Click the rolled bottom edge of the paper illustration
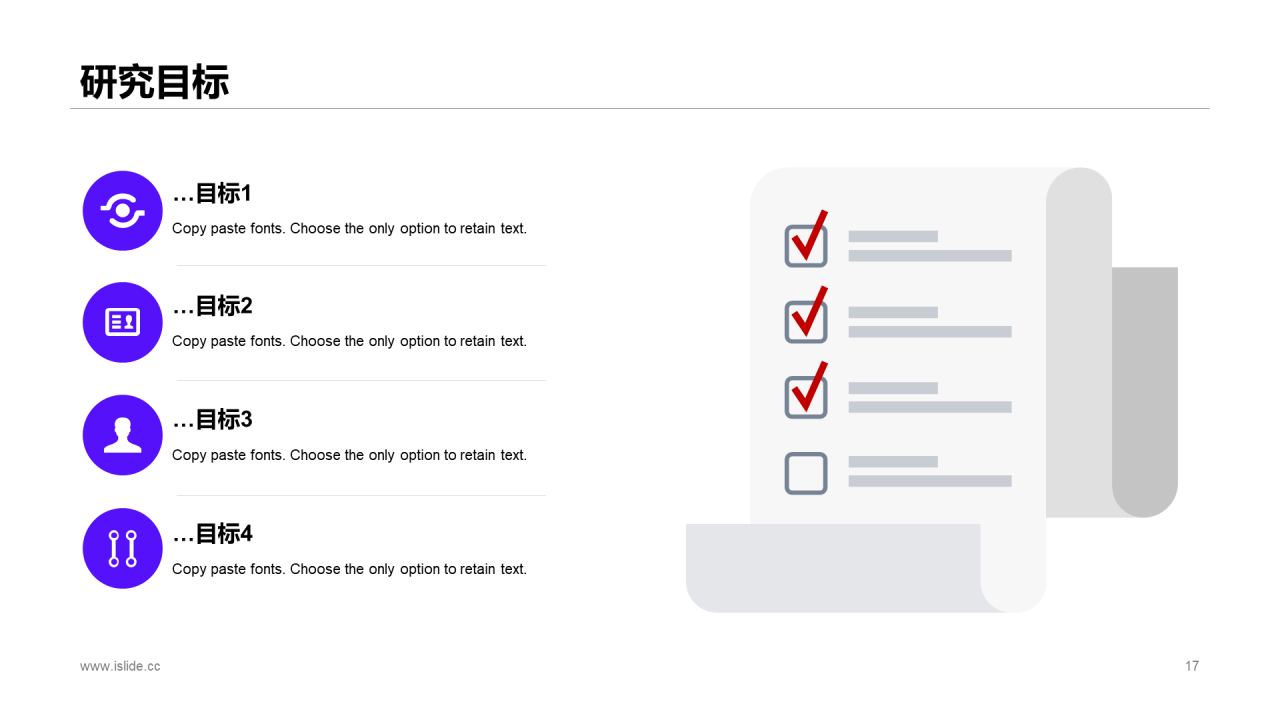Viewport: 1280px width, 720px height. [833, 568]
